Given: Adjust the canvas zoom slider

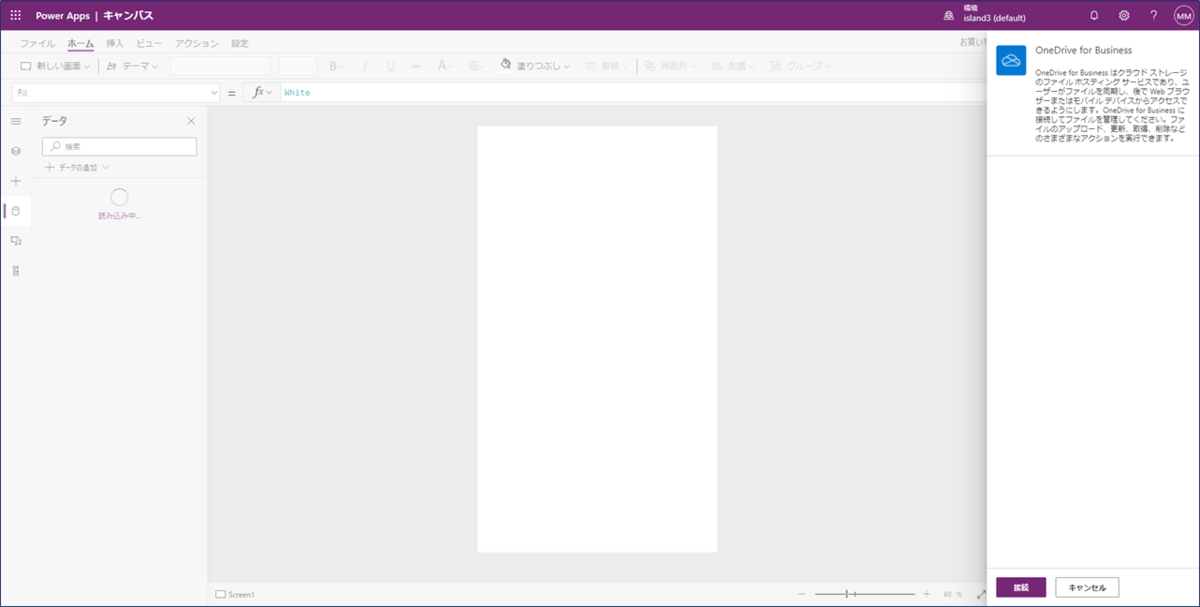Looking at the screenshot, I should click(864, 594).
